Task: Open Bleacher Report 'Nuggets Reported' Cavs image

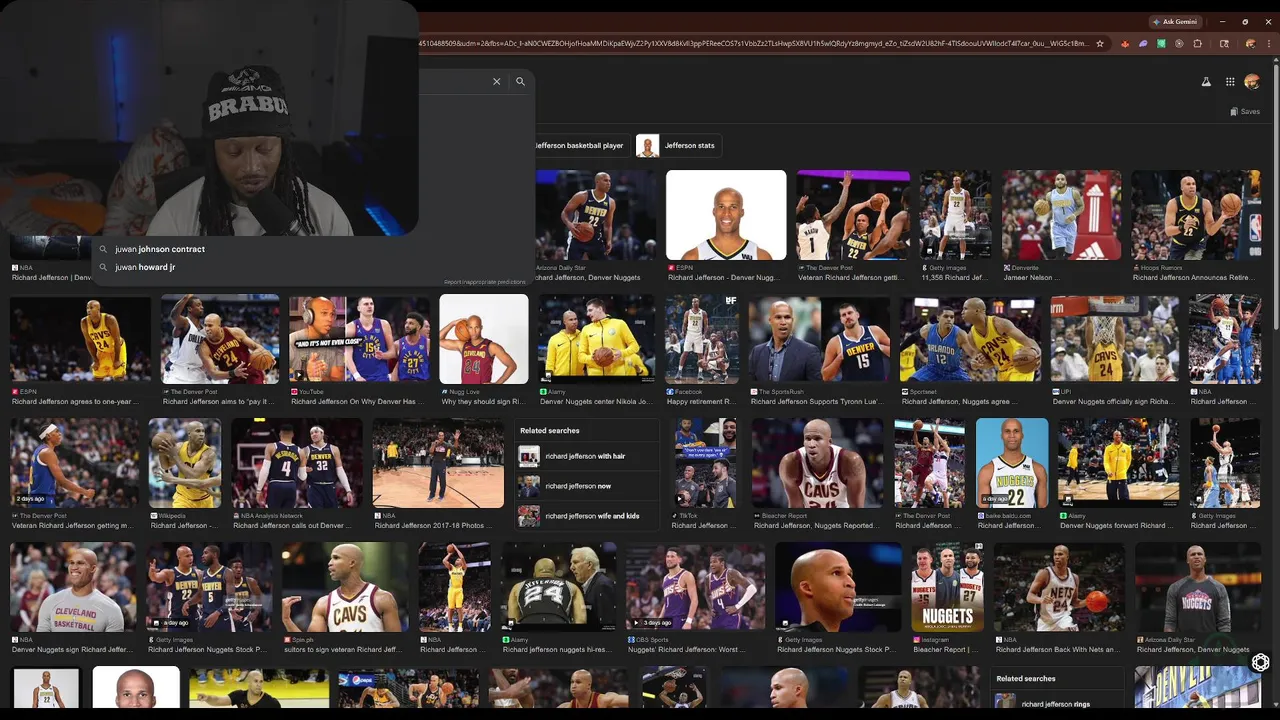Action: coord(818,463)
